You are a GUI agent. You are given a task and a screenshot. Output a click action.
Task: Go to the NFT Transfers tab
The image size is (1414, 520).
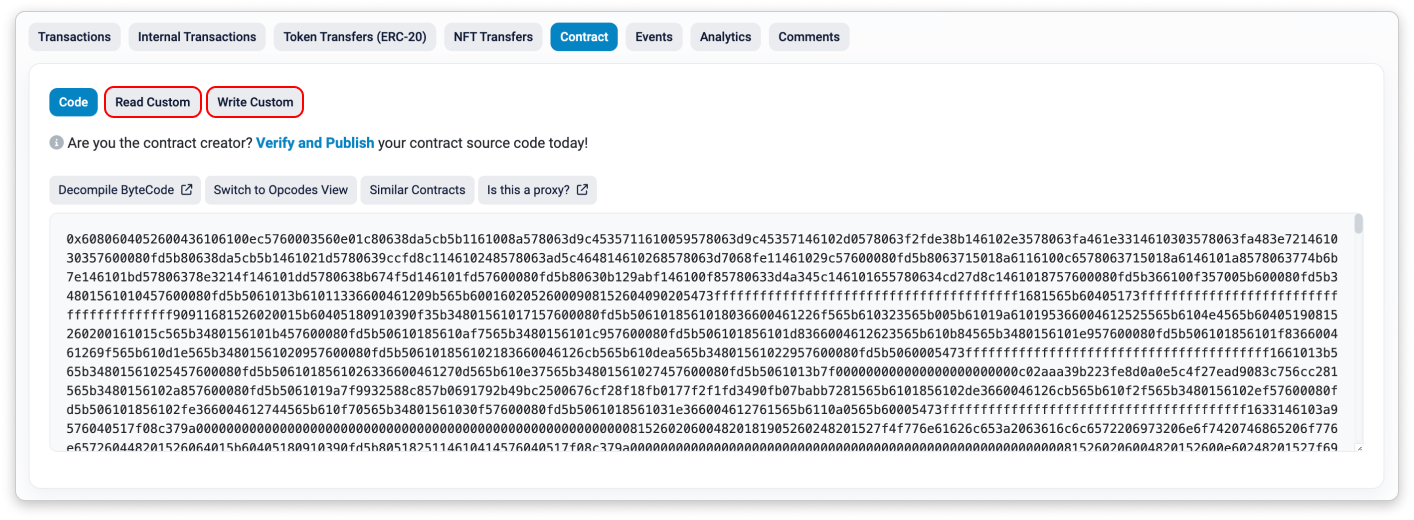tap(493, 37)
